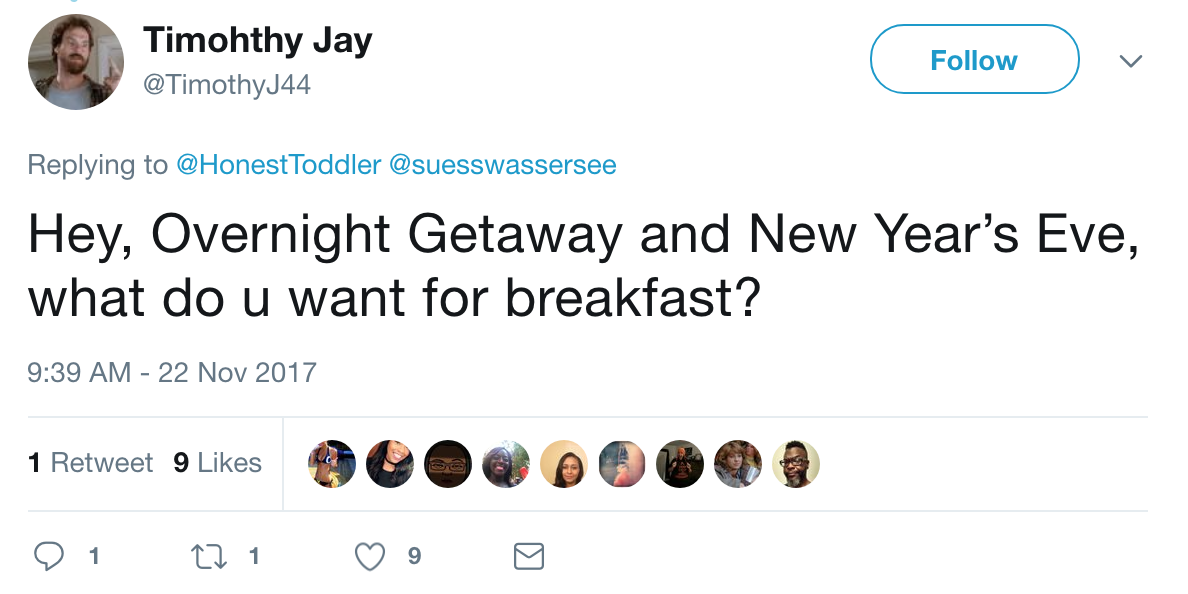Image resolution: width=1188 pixels, height=594 pixels.
Task: Click the Timohthy Jay display name
Action: tap(258, 39)
